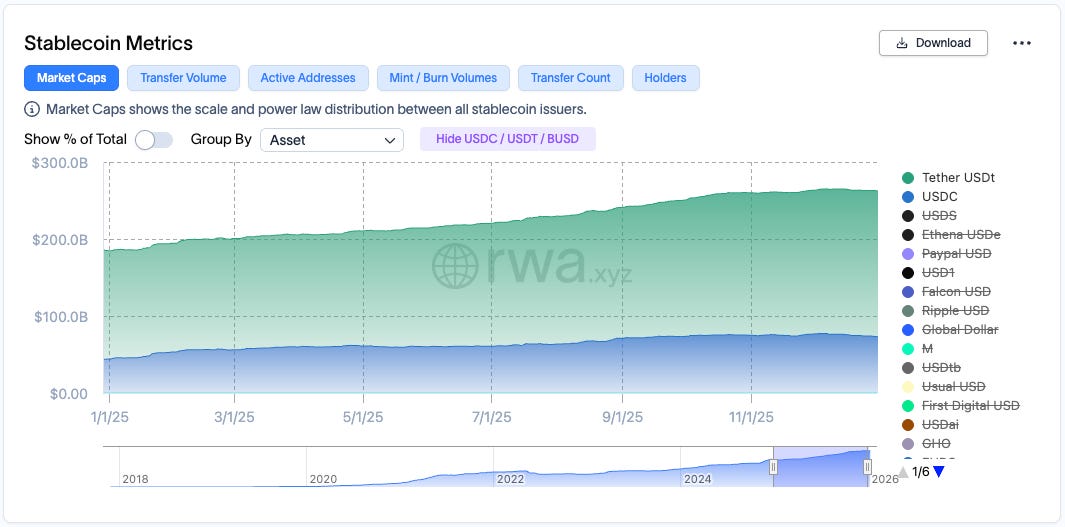
Task: Show the USD1 legend series
Action: [930, 273]
